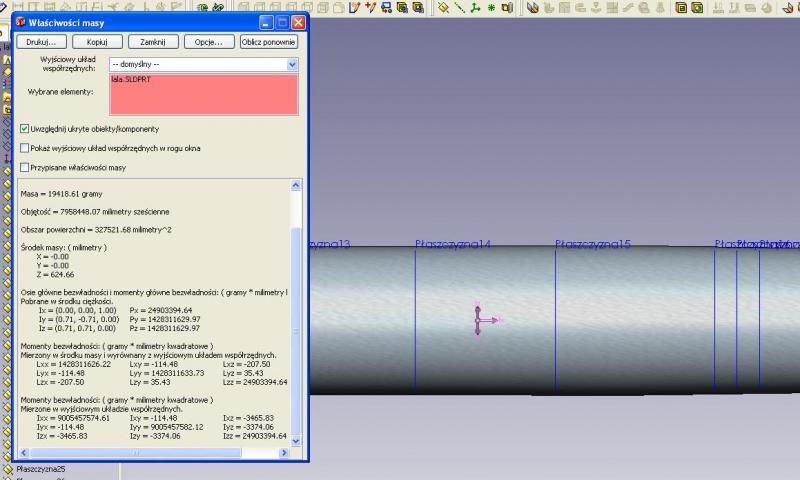Screen dimensions: 800x480
Task: Select lala.SLDPRT in the Wybrane elementy box
Action: [131, 80]
